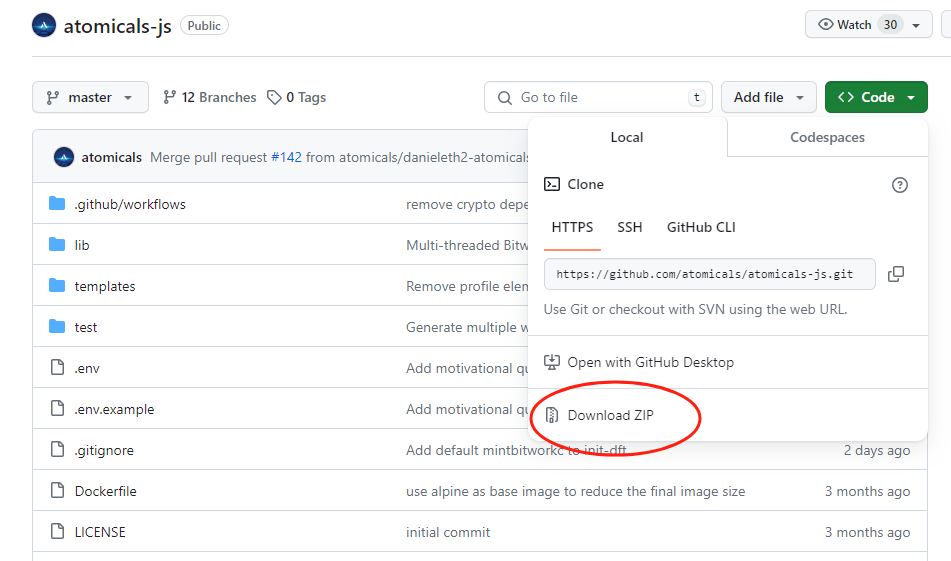Open the test folder

click(x=86, y=328)
